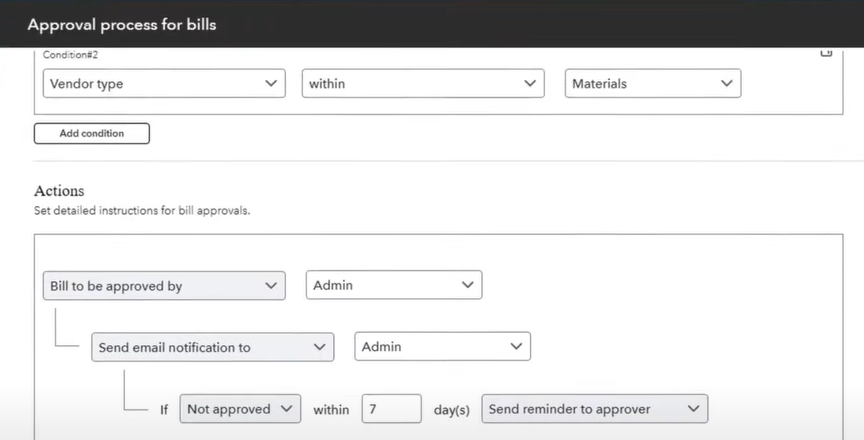Click the days input field showing 7
This screenshot has height=440, width=864.
click(x=392, y=409)
